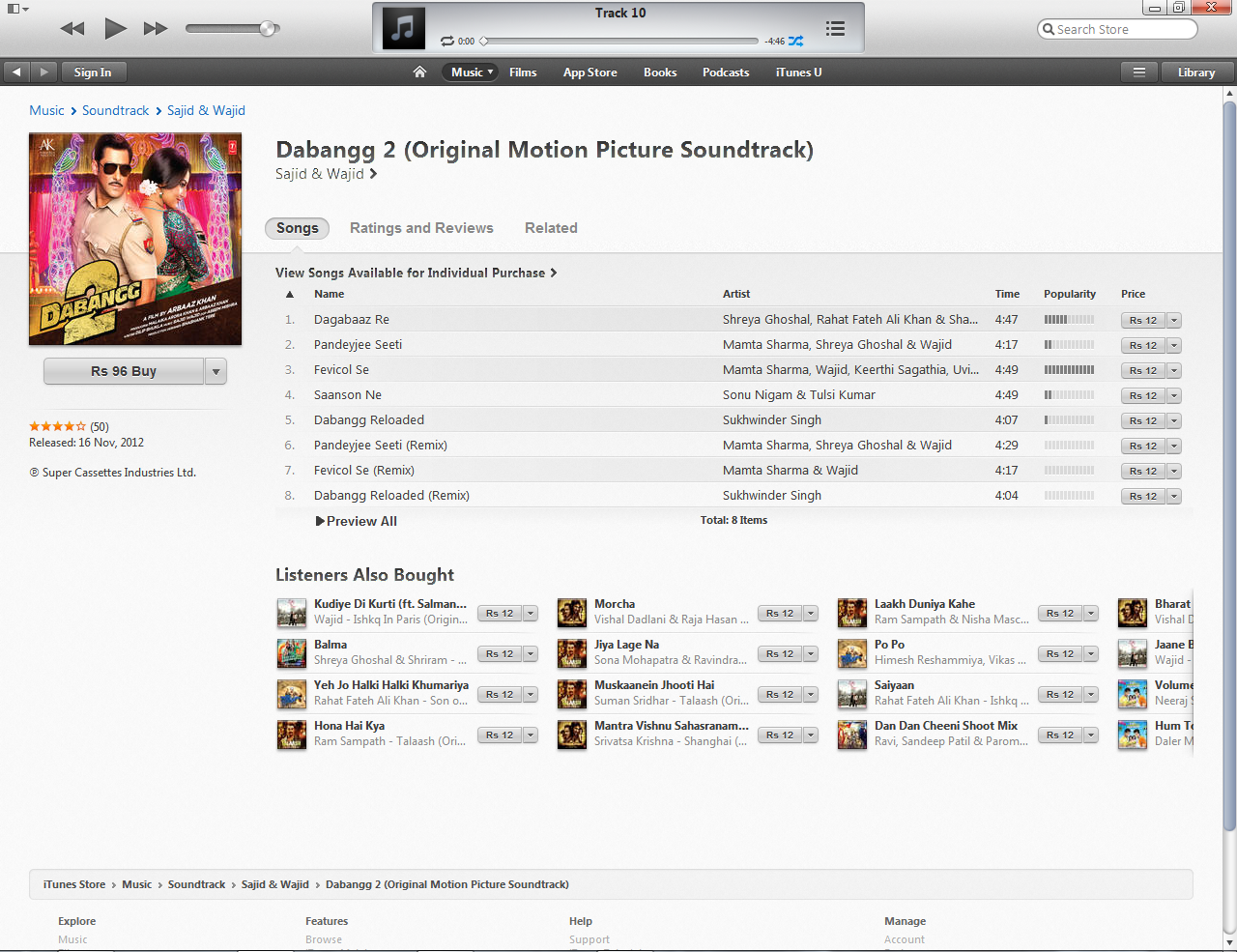
Task: Click the rewind previous track button
Action: click(x=72, y=29)
